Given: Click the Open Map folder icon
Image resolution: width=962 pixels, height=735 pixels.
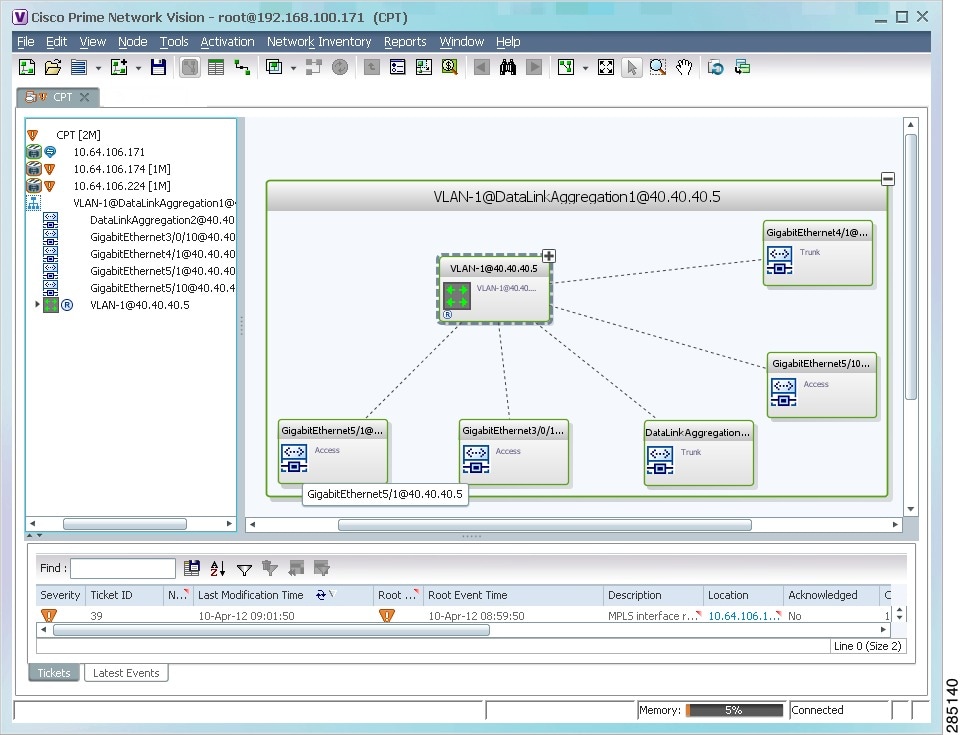Looking at the screenshot, I should (53, 67).
